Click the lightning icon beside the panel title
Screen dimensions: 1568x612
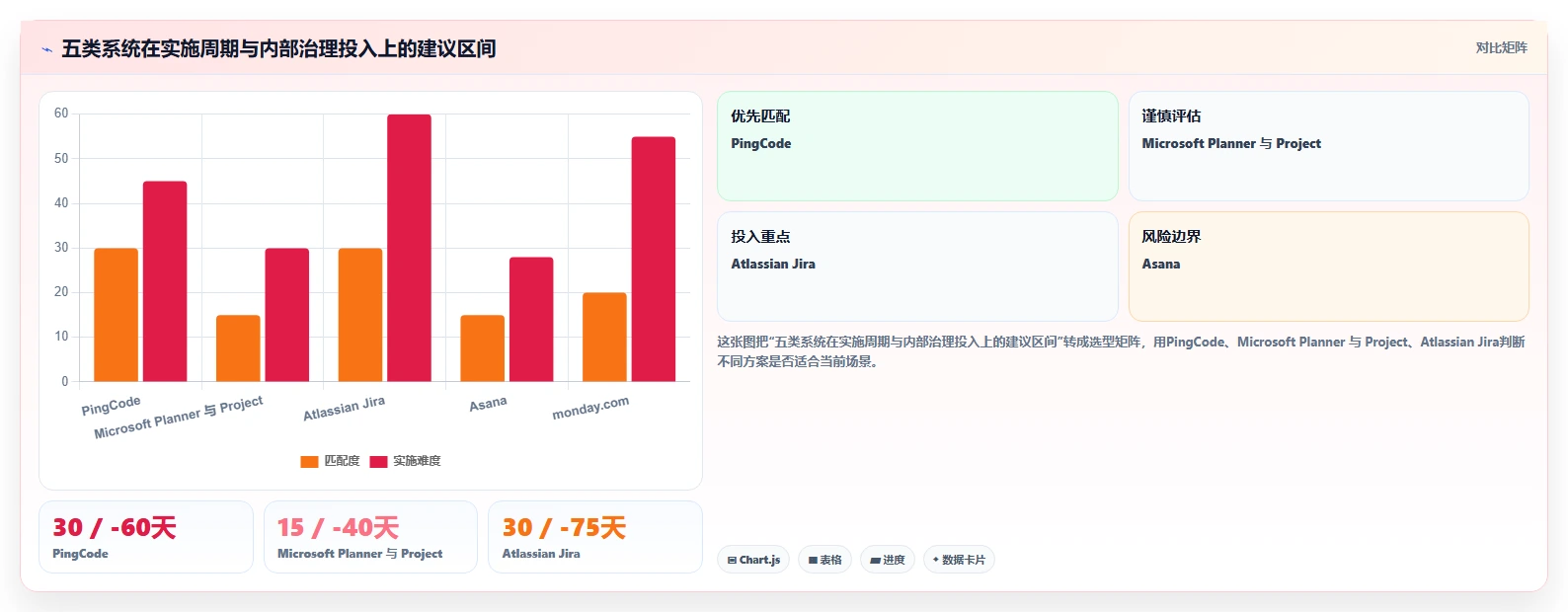point(46,49)
